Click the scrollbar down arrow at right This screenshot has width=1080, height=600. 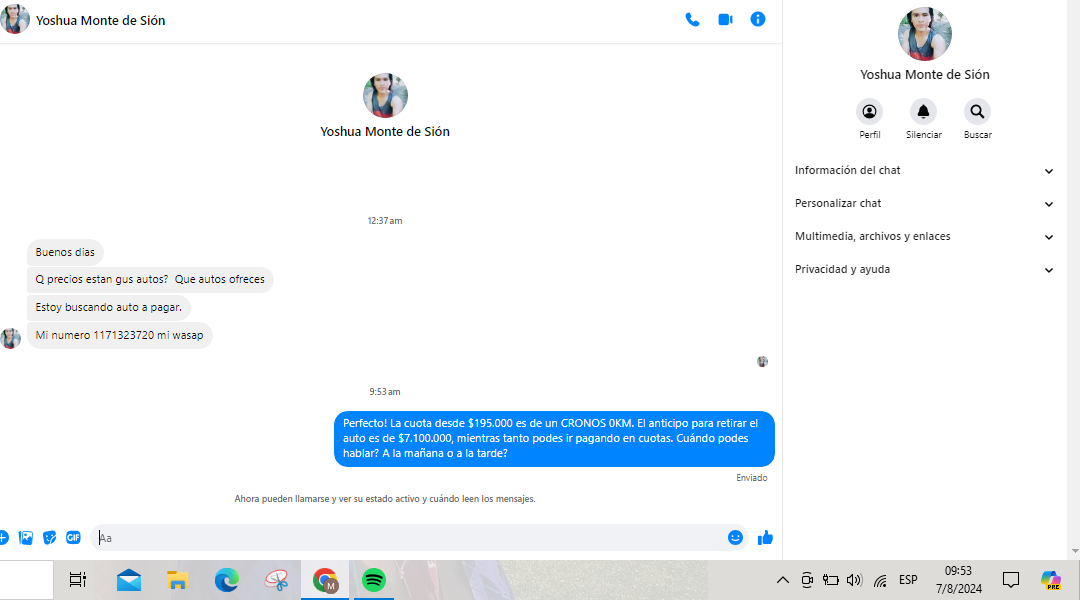(1074, 551)
